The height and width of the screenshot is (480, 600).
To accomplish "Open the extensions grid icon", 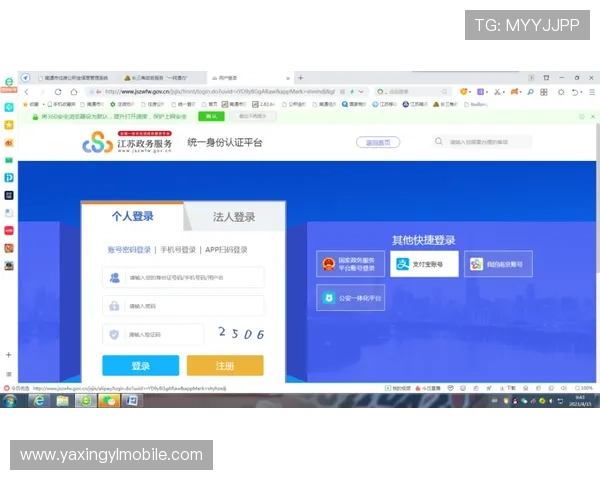I will 544,92.
